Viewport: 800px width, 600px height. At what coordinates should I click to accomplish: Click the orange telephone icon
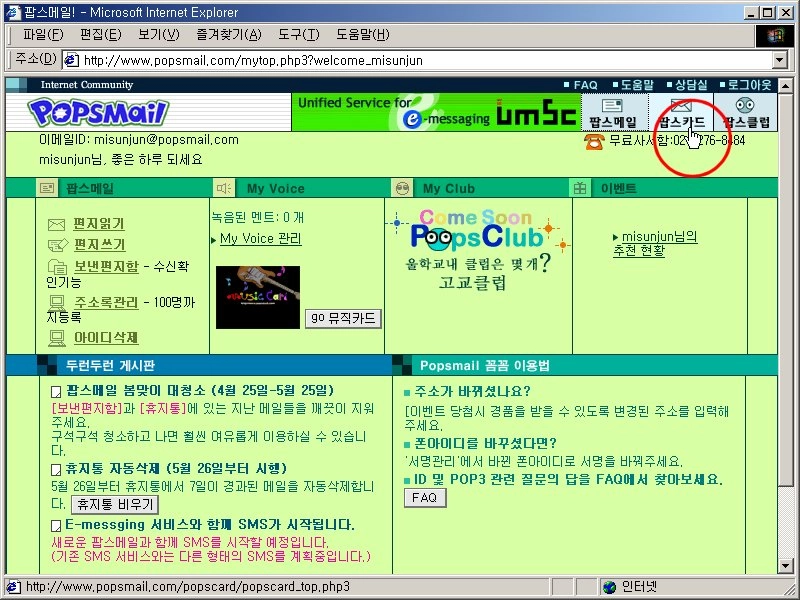tap(594, 141)
